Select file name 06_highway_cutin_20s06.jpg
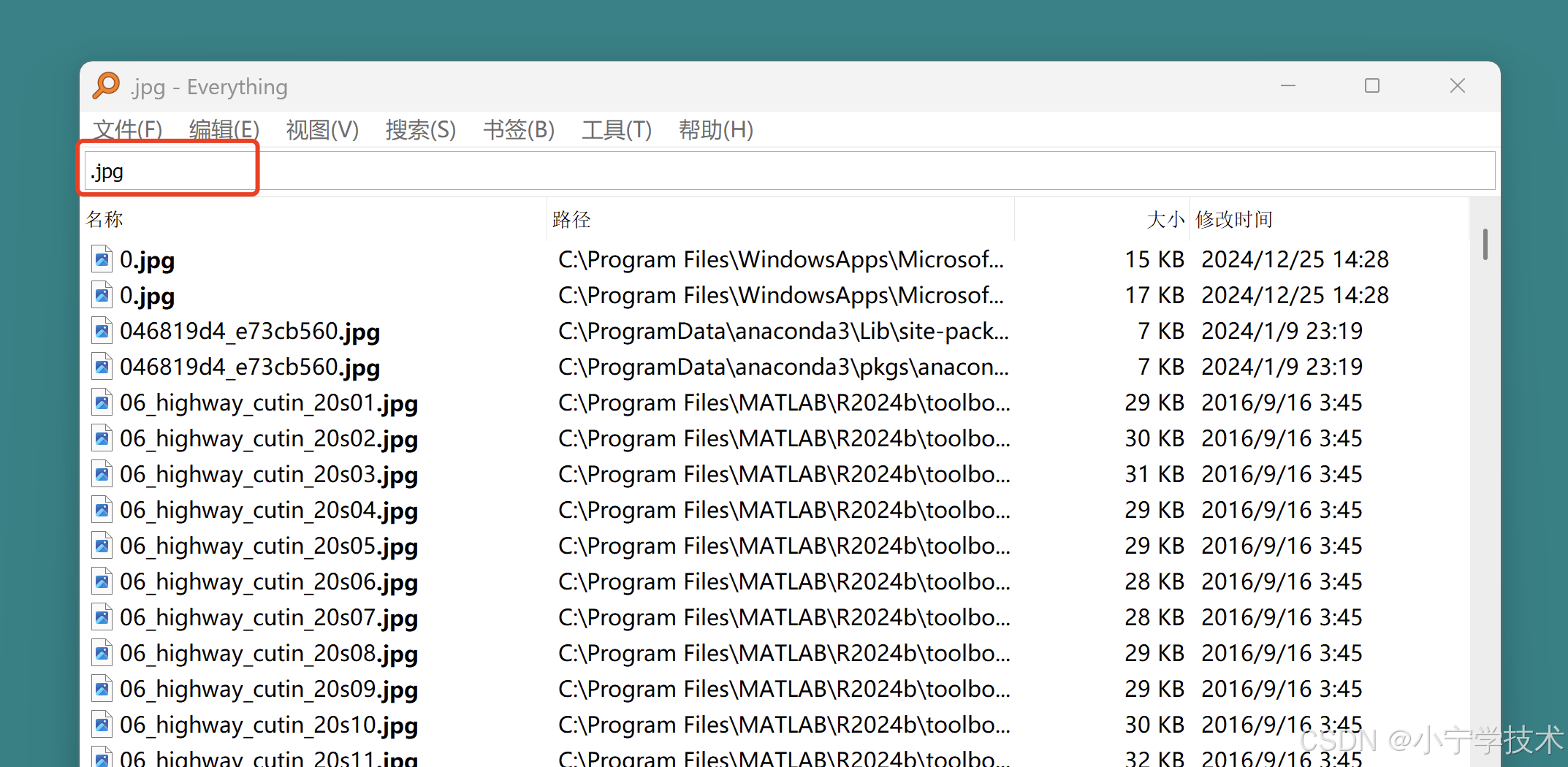The image size is (1568, 767). point(269,582)
